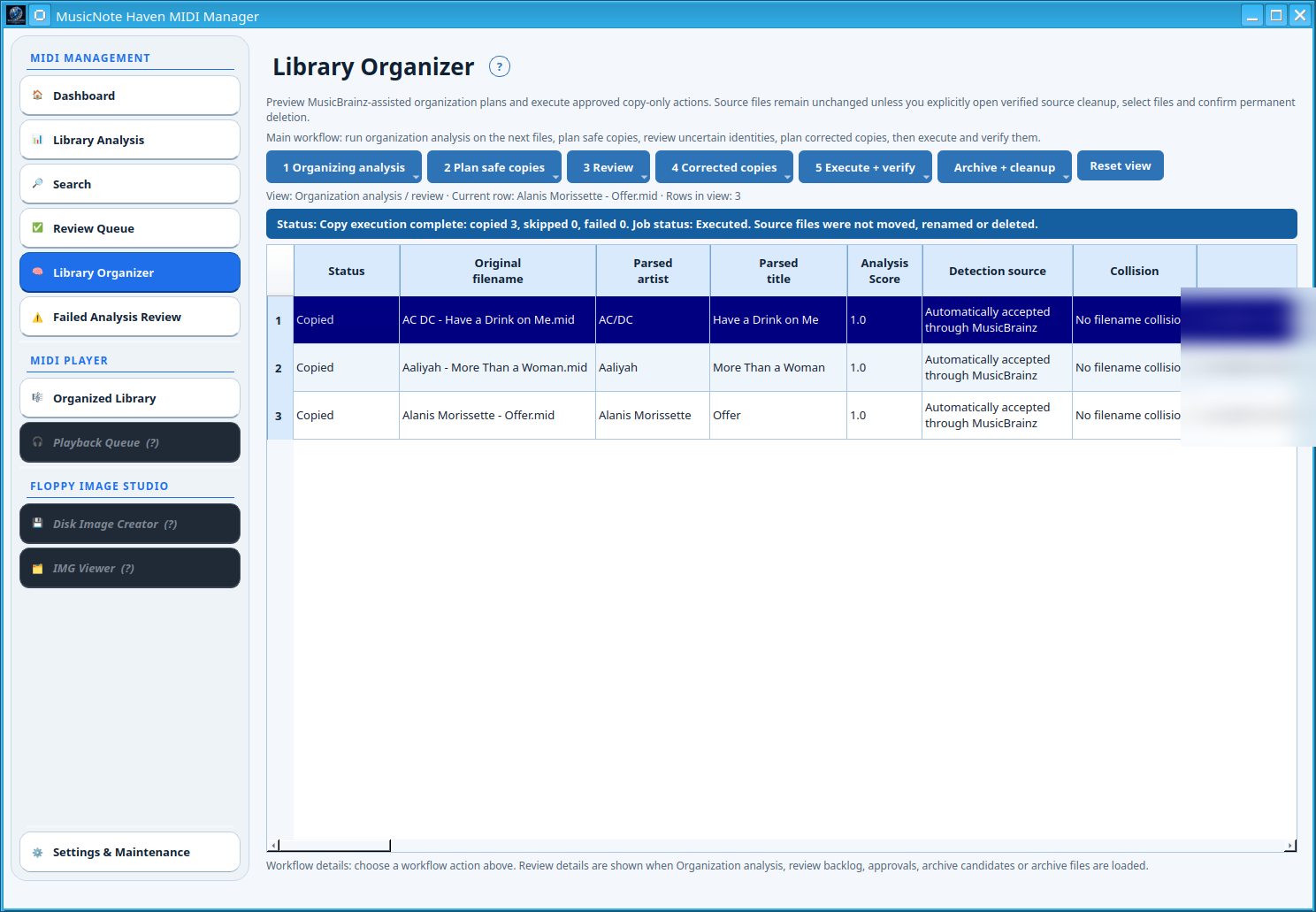1316x912 pixels.
Task: Click the table horizontal scrollbar thumb
Action: (x=334, y=846)
